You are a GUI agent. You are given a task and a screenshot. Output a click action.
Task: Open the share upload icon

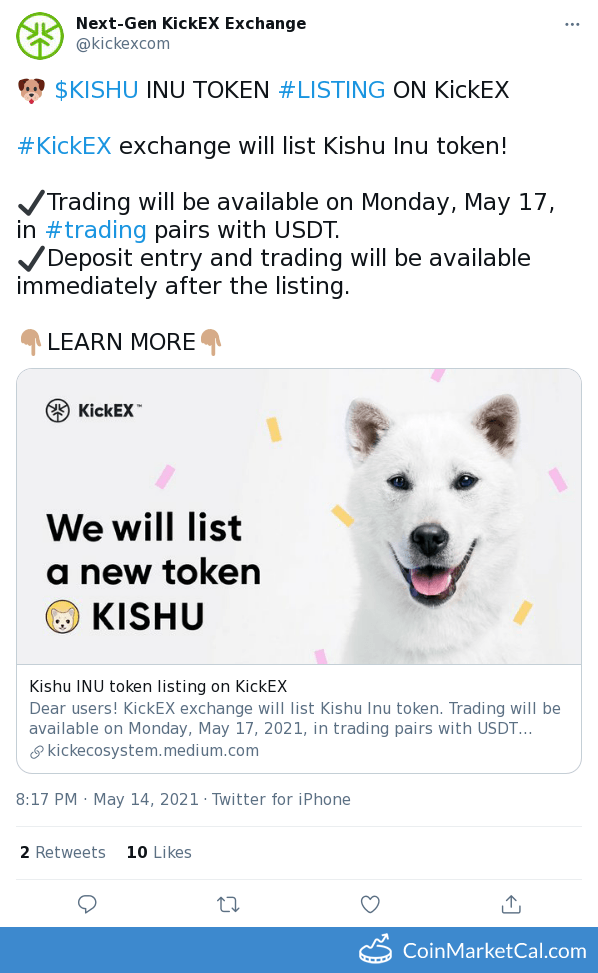click(511, 904)
